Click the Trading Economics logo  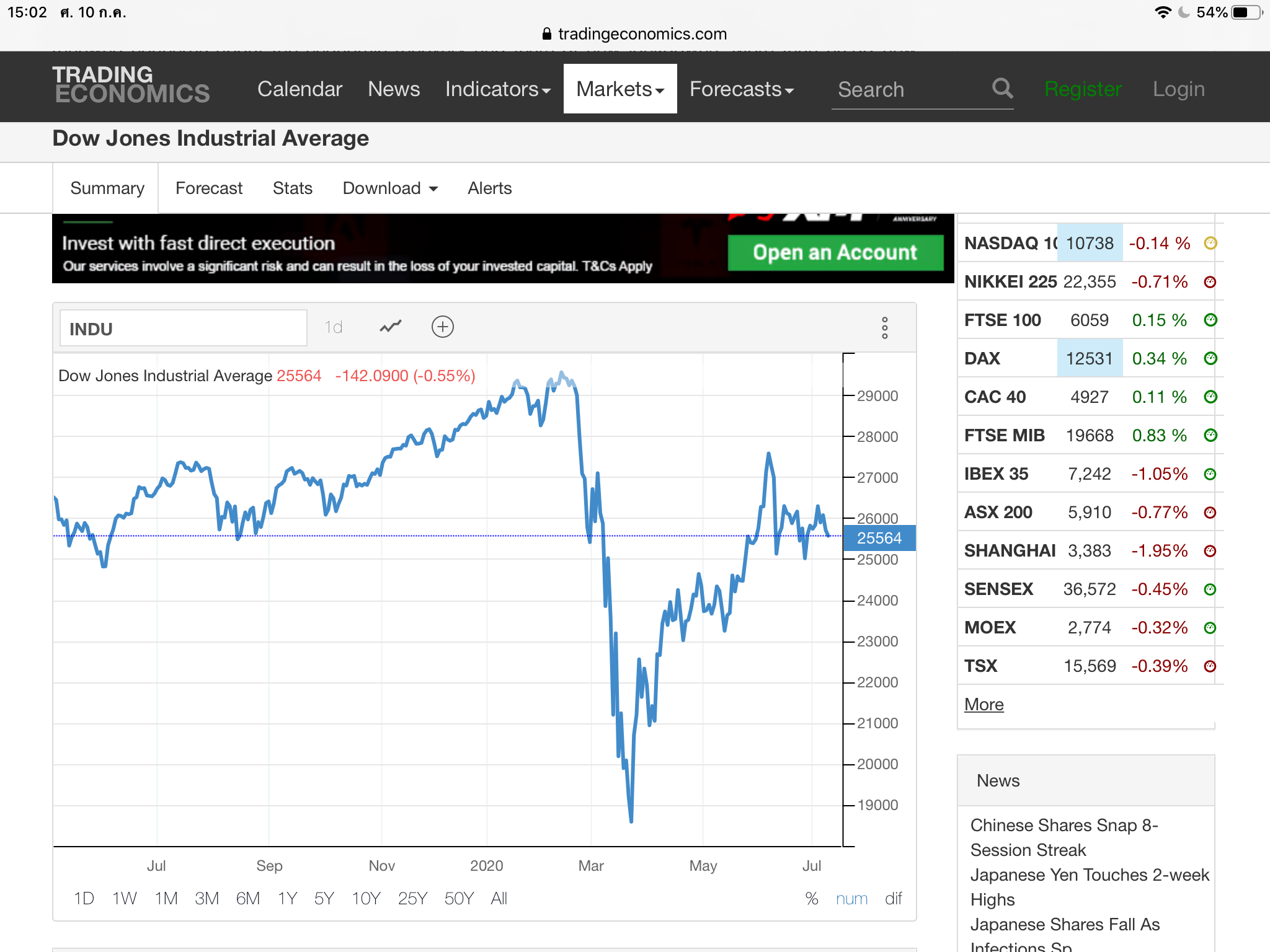coord(131,85)
